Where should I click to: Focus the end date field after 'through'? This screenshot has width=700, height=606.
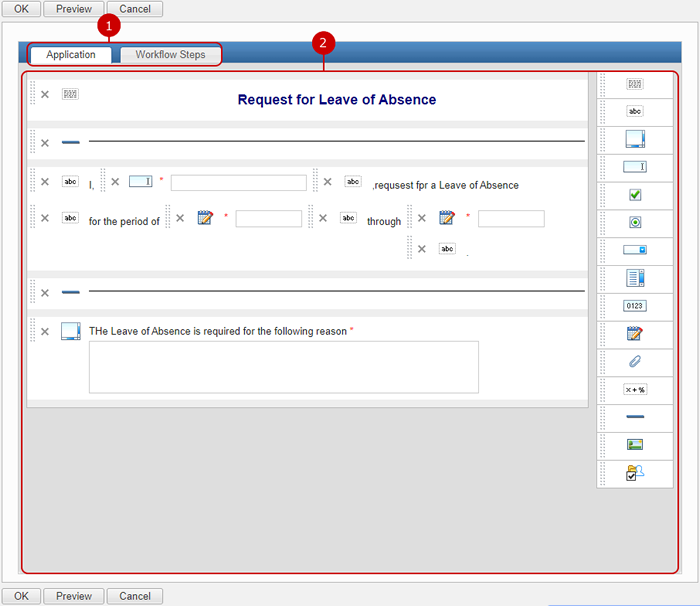point(511,219)
